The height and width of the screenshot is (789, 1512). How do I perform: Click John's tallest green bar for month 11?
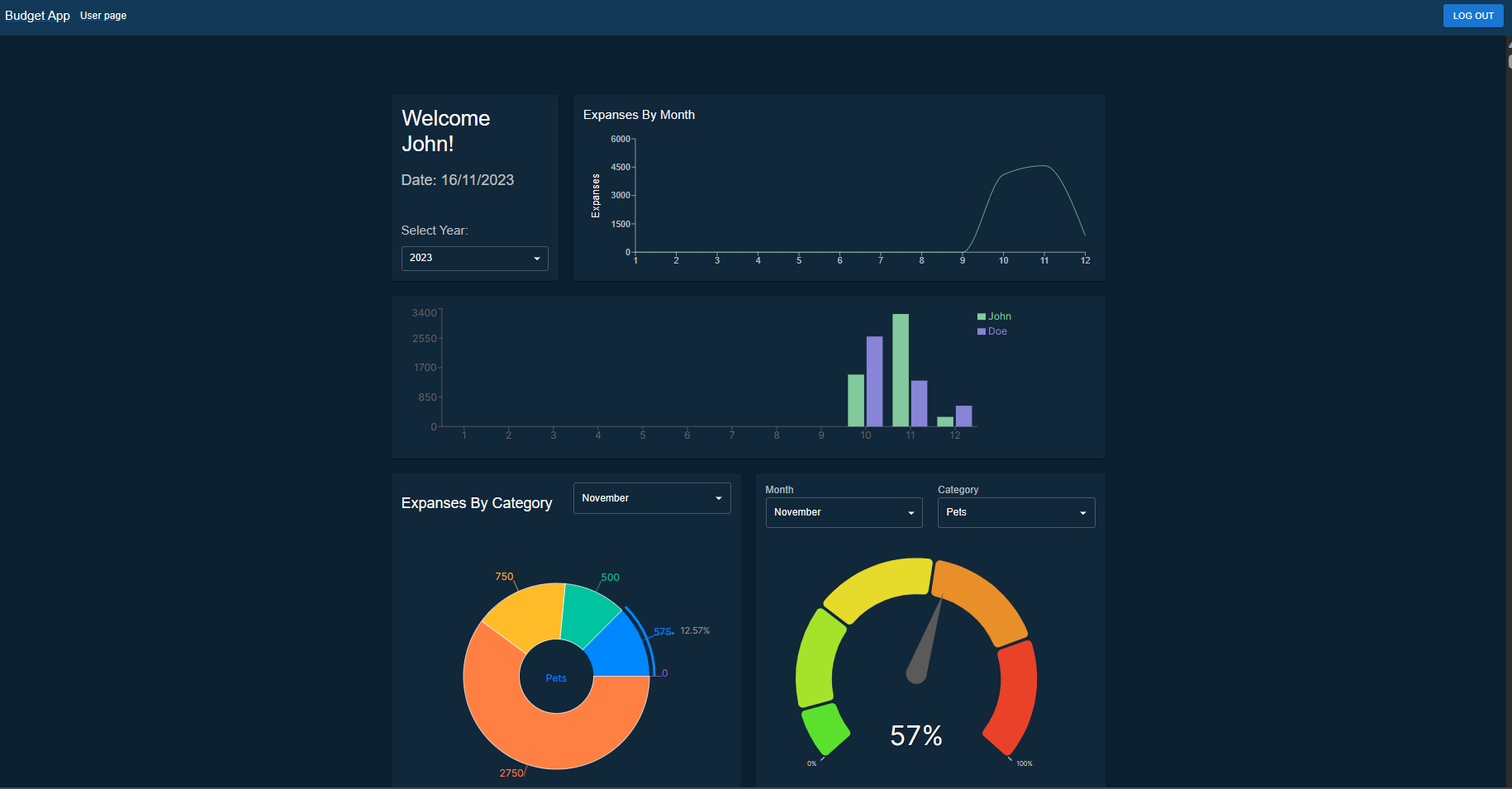click(x=901, y=370)
